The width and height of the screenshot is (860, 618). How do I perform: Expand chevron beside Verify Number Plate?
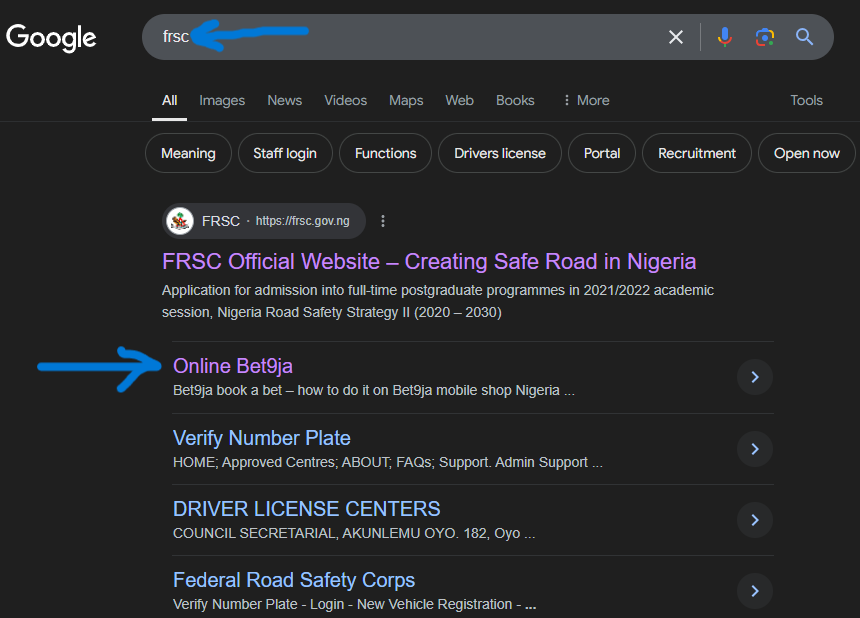coord(755,449)
